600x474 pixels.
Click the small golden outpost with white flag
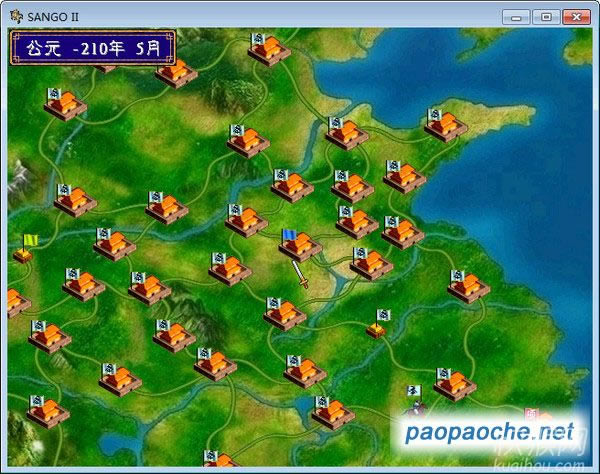[x=378, y=324]
